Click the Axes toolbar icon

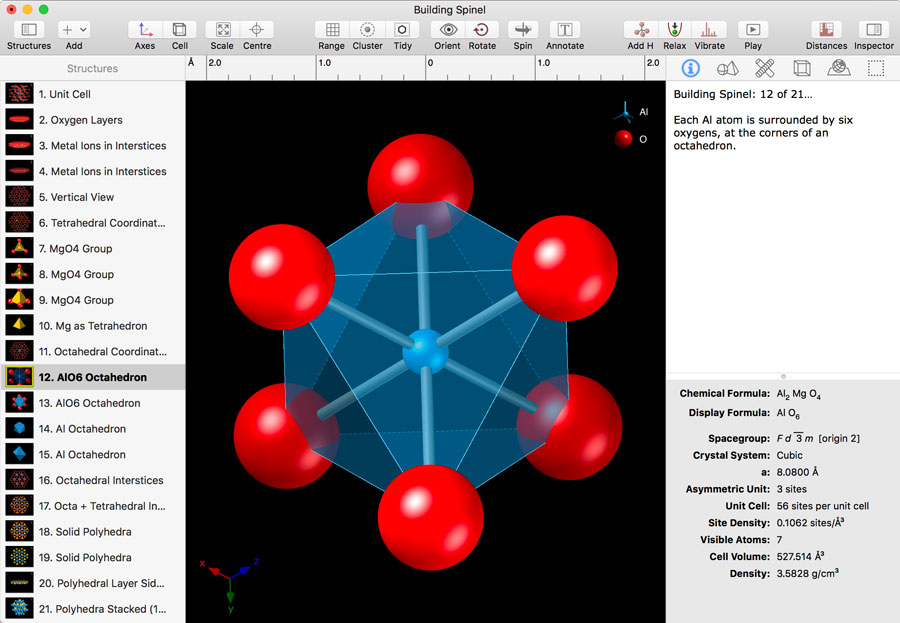pos(145,30)
